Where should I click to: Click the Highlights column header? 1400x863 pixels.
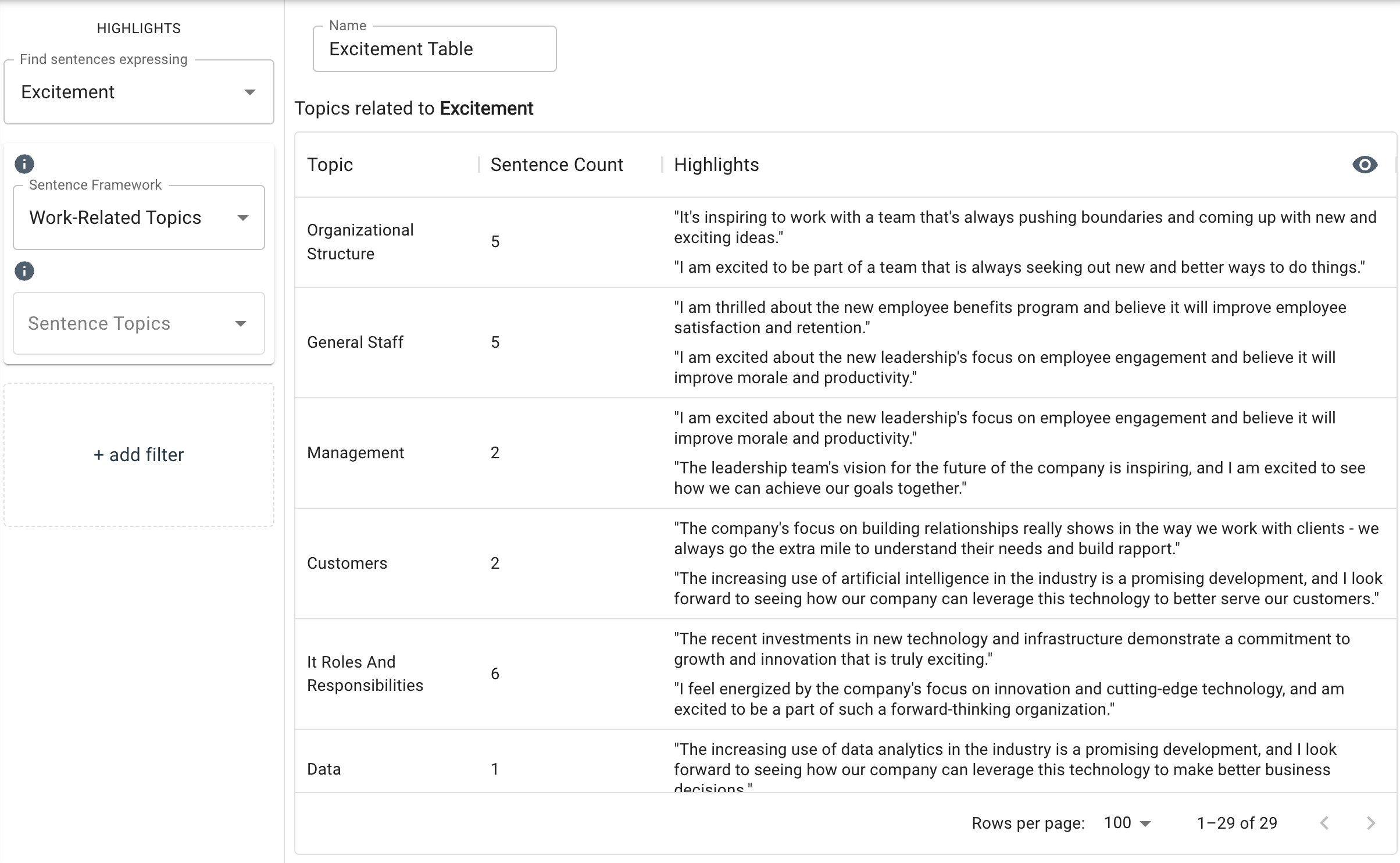point(716,165)
